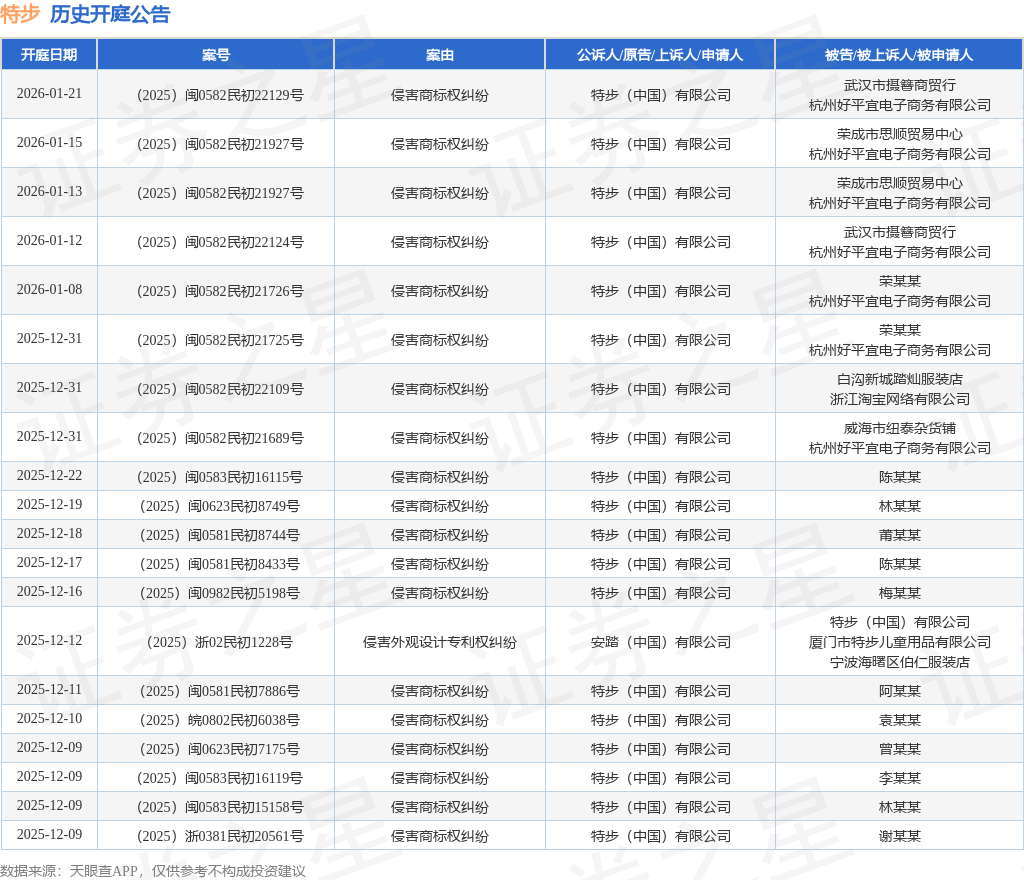Click defendant 白沟新城踏灿服装店
The image size is (1024, 880).
(899, 379)
